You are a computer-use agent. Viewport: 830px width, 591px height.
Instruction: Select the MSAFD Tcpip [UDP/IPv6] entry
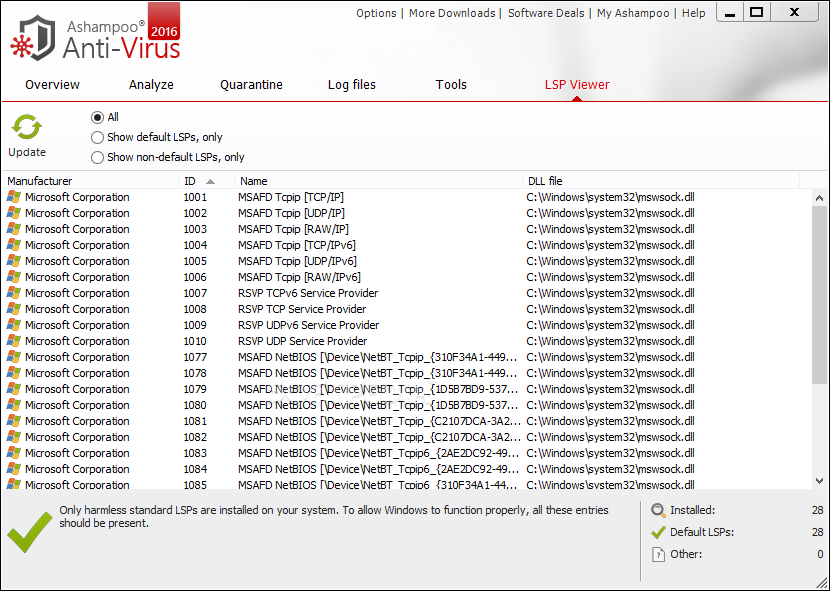[297, 261]
